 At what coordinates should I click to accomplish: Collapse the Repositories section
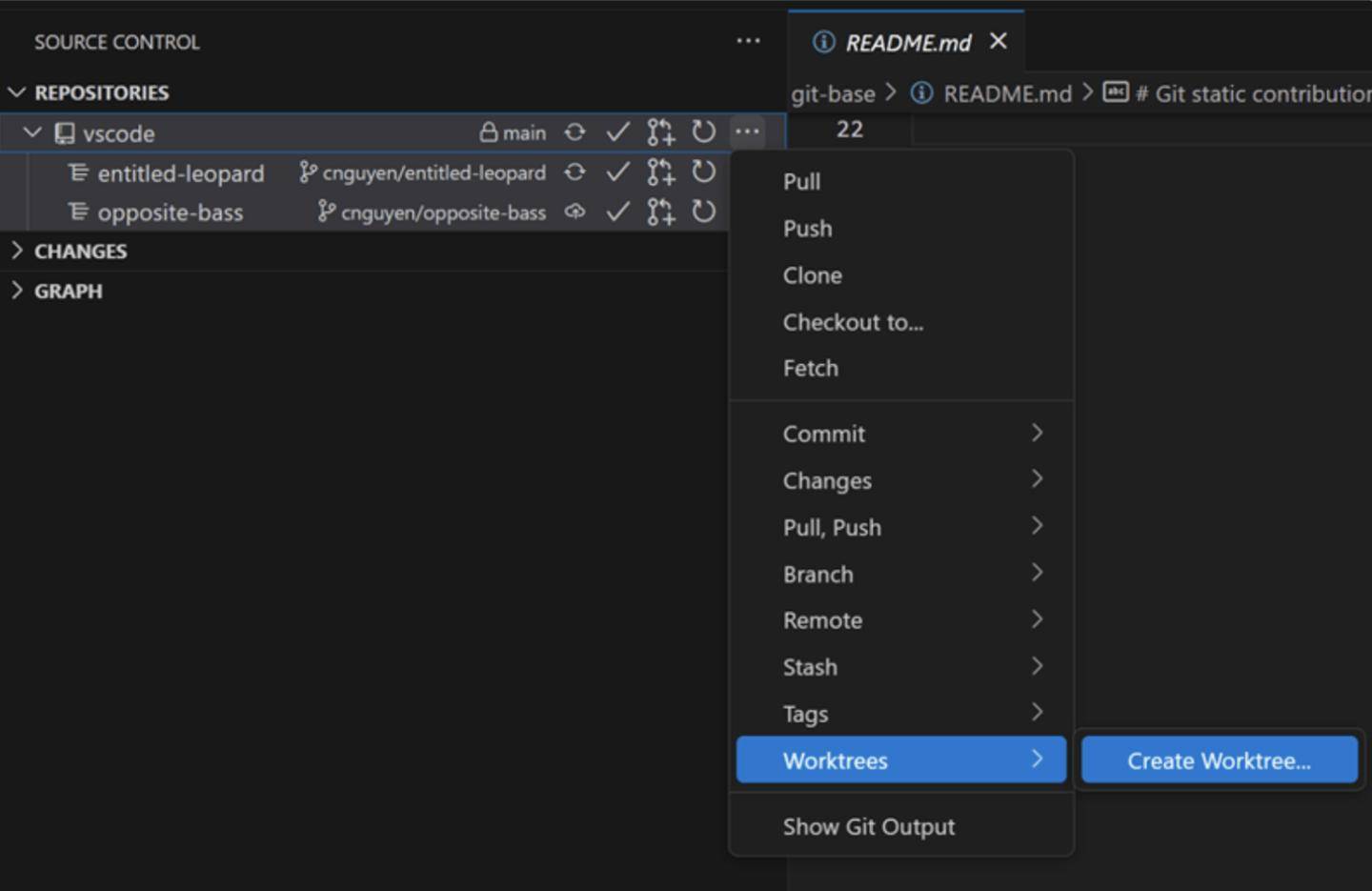16,92
